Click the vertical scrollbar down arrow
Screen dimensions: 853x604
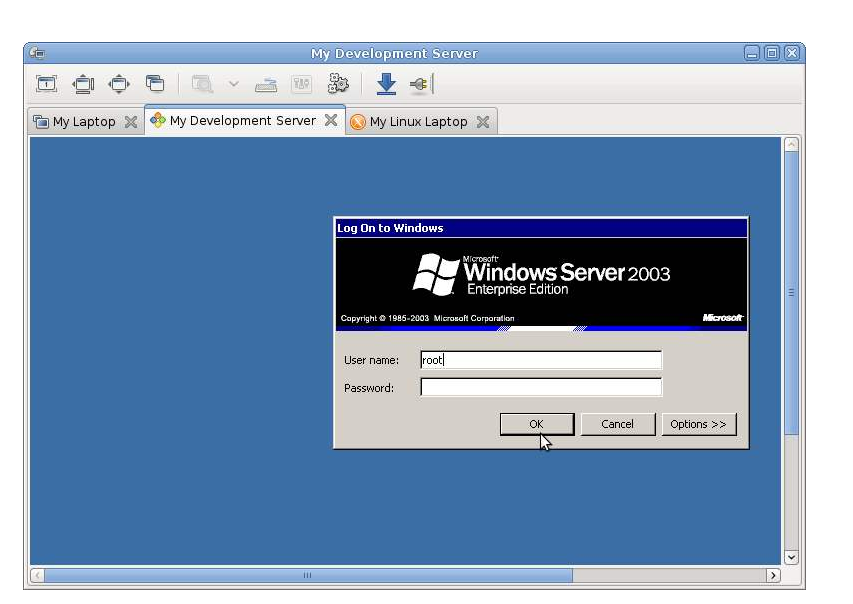(792, 557)
